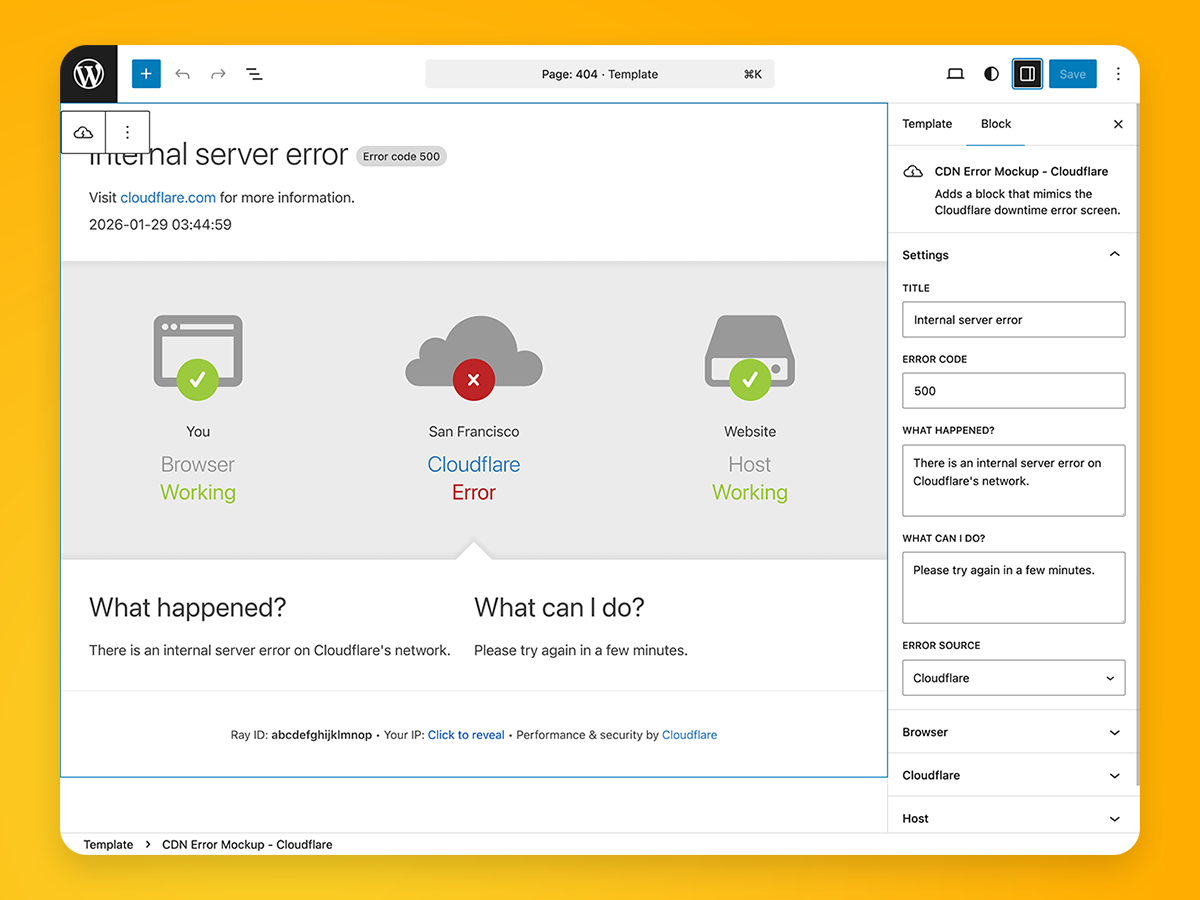The height and width of the screenshot is (900, 1200).
Task: Open the document overview list view
Action: point(254,74)
